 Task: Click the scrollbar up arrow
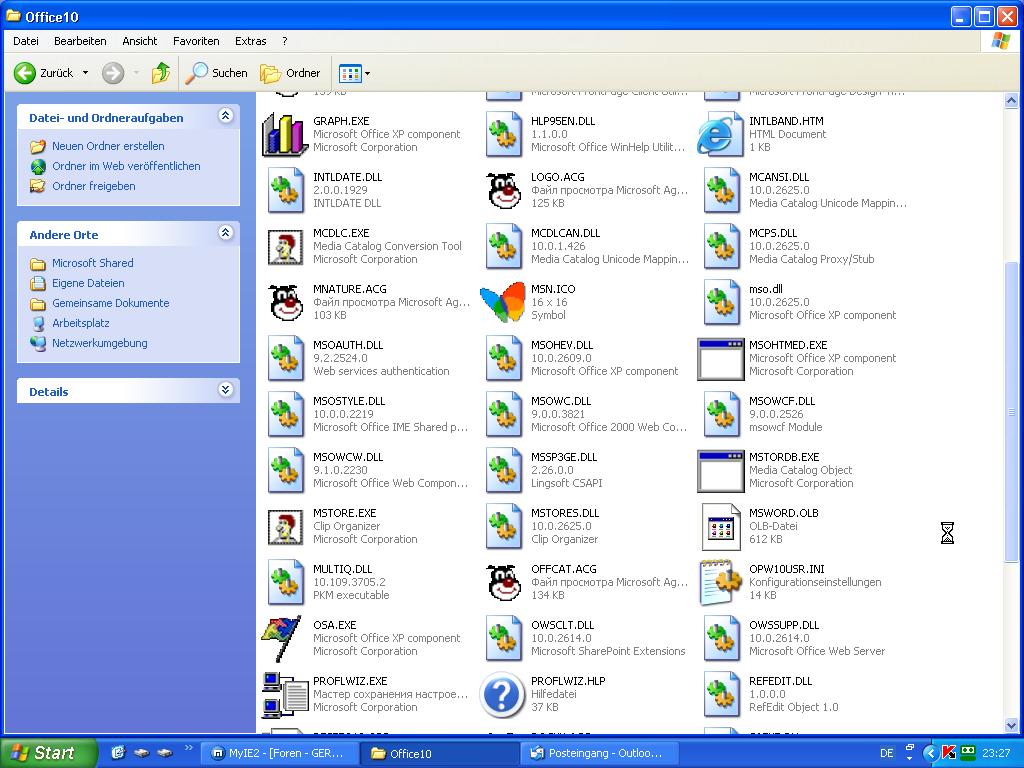[x=1012, y=101]
